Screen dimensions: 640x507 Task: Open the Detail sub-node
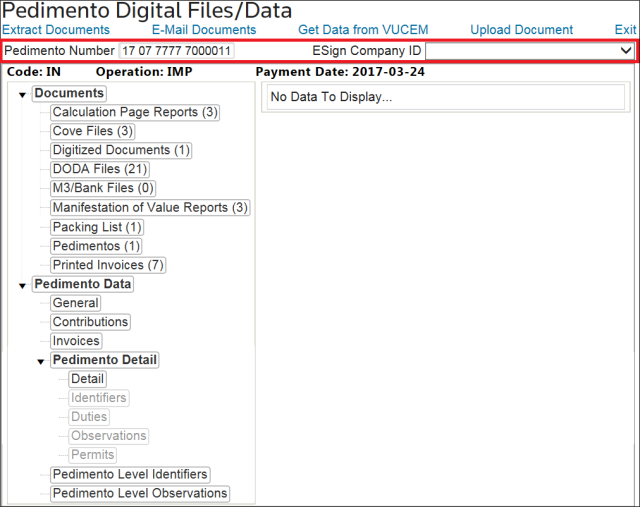[87, 379]
